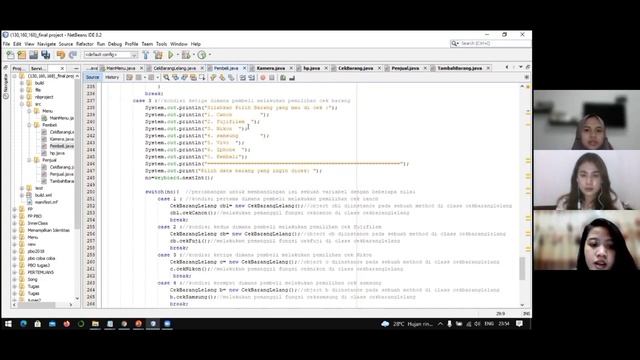Open the Tools menu
Viewport: 640px width, 360px height.
pos(161,44)
